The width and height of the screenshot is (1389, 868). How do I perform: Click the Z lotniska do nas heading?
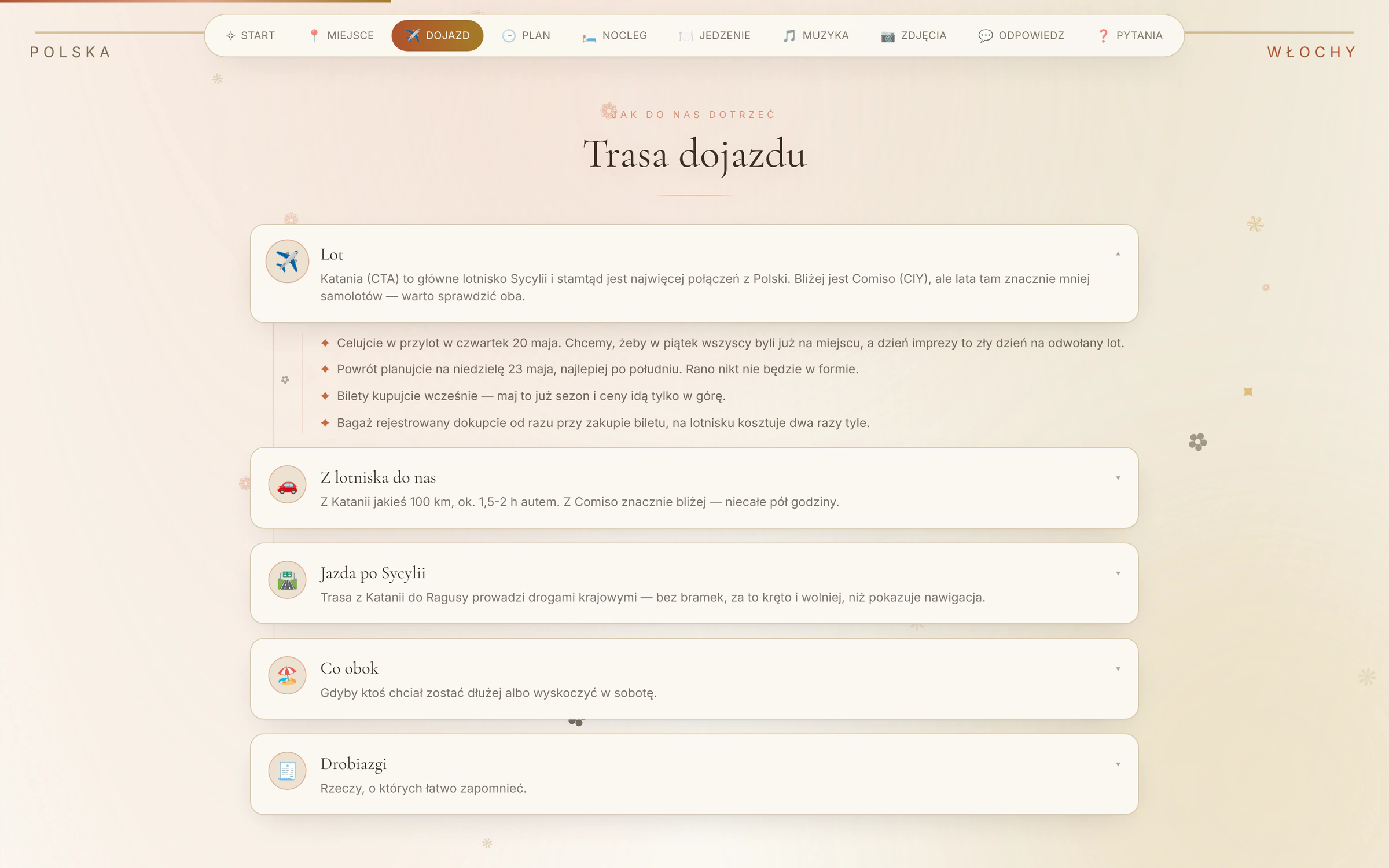[x=378, y=477]
